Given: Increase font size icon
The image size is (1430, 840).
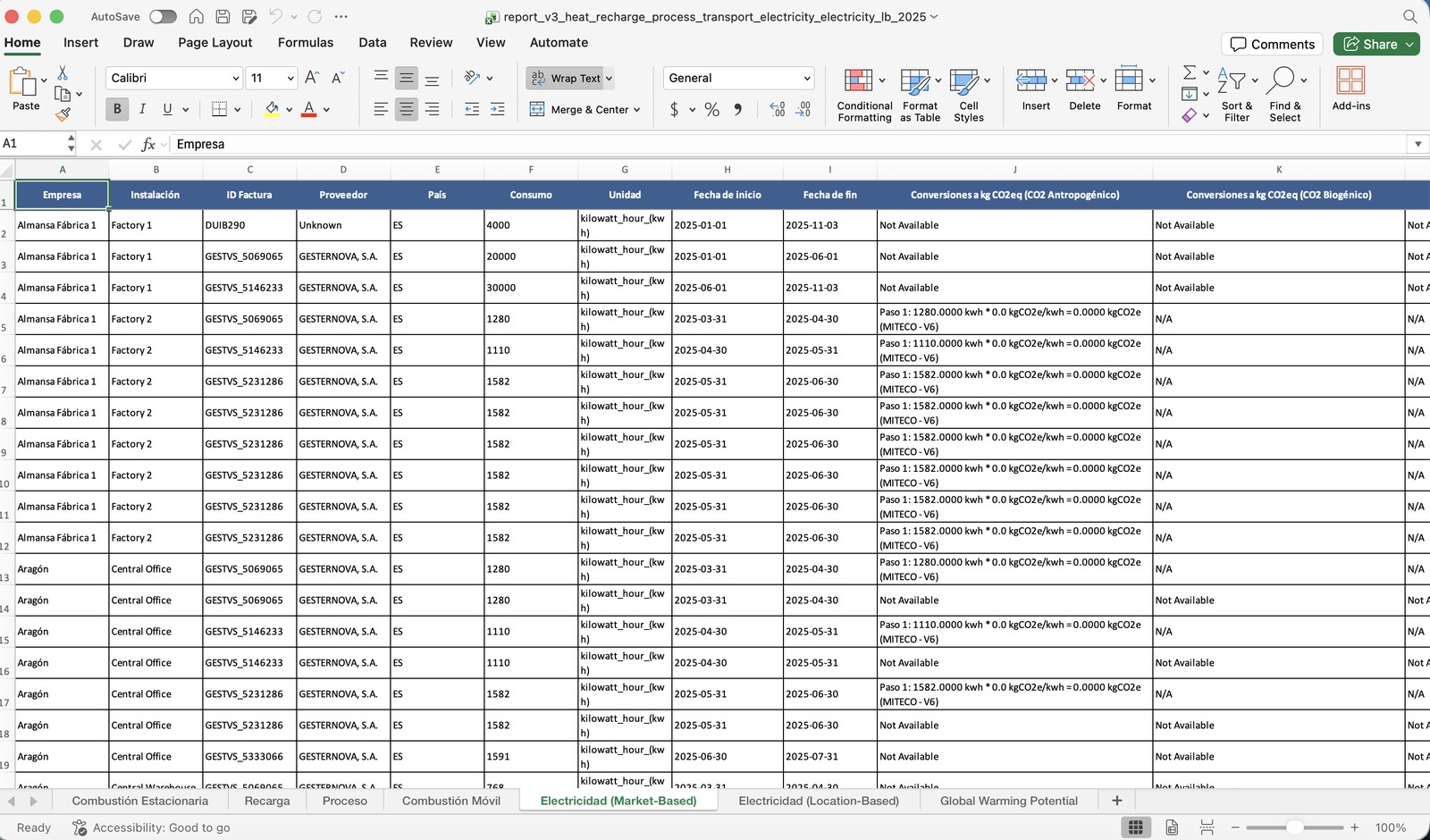Looking at the screenshot, I should coord(312,78).
